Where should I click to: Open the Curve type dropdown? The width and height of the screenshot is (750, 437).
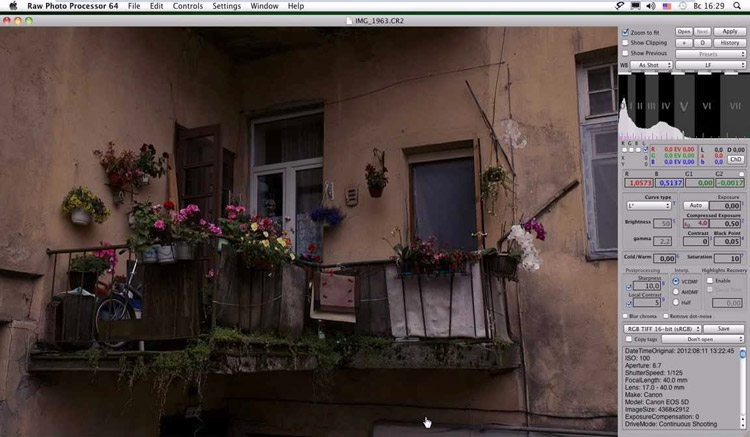pyautogui.click(x=649, y=206)
